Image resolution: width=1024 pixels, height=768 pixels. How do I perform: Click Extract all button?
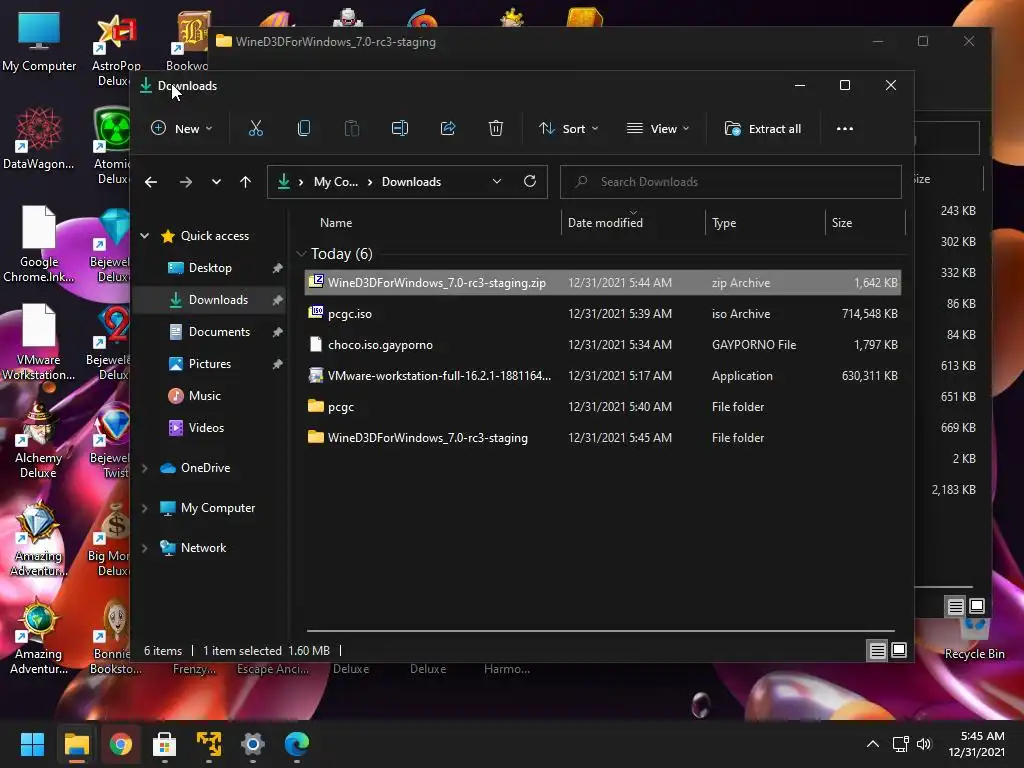click(763, 129)
